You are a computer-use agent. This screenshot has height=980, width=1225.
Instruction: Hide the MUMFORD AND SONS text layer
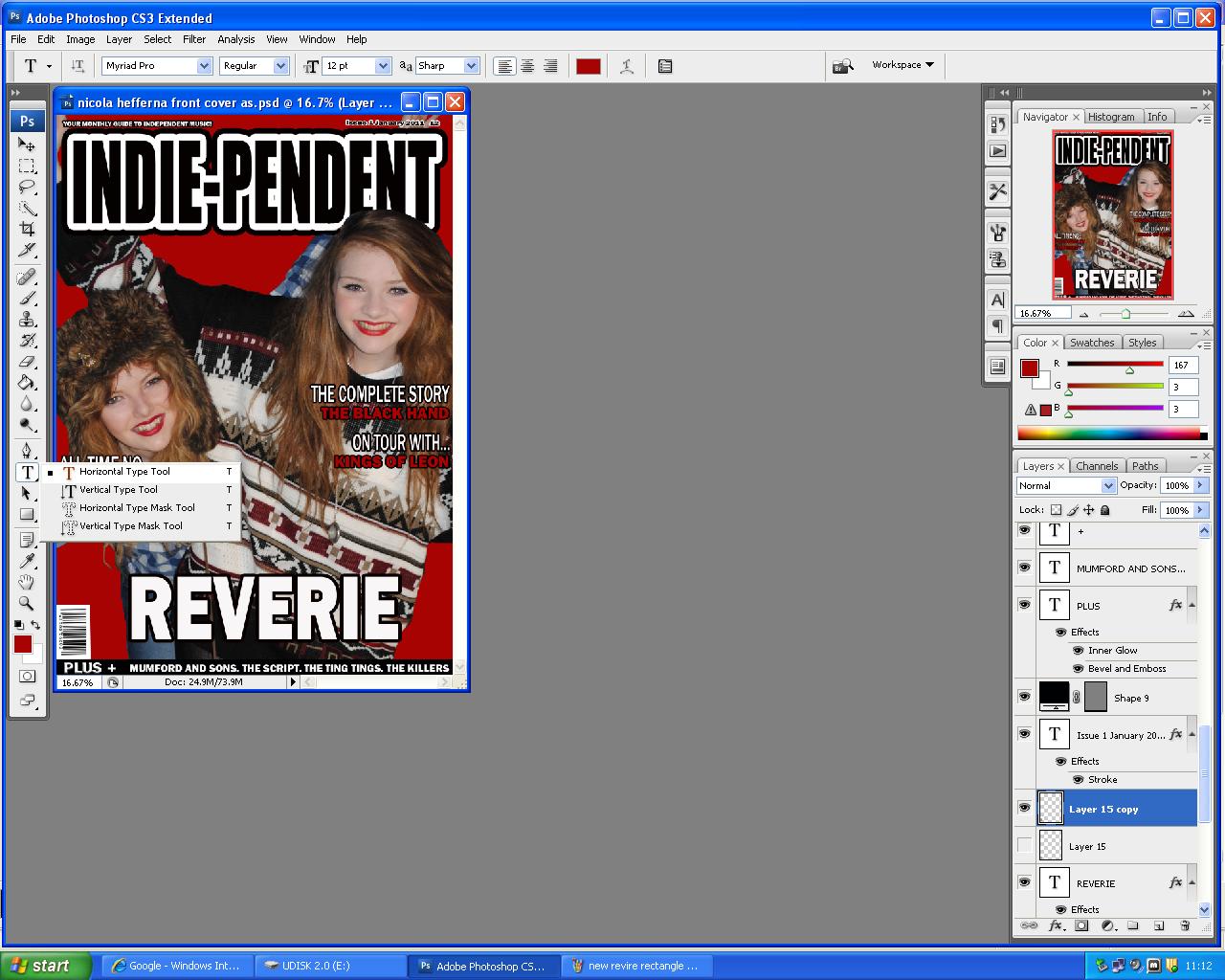pos(1024,568)
